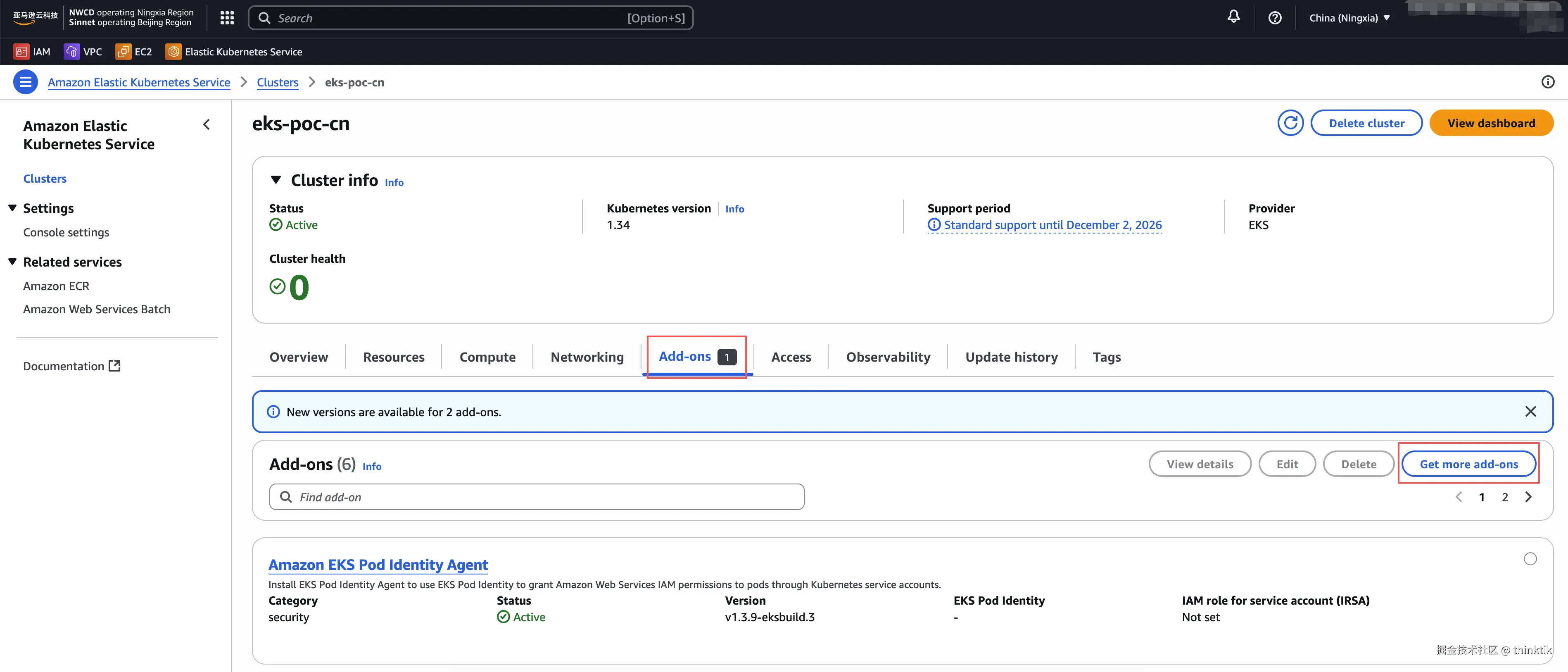
Task: Click the Edit add-on button
Action: coord(1287,464)
